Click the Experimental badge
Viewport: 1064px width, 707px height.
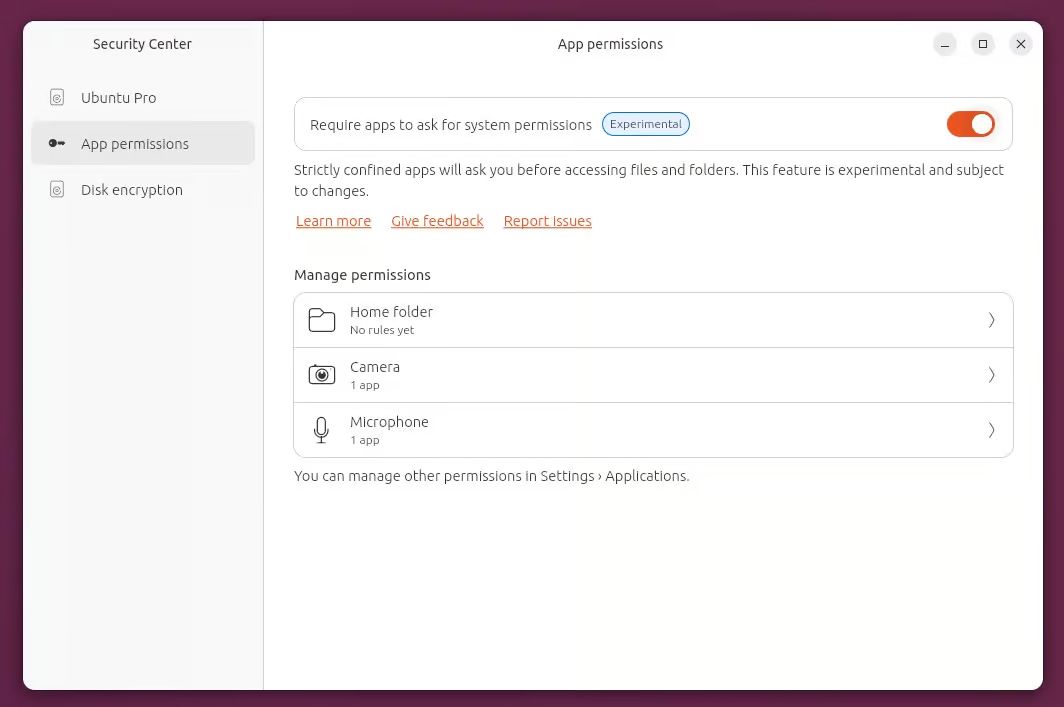pyautogui.click(x=646, y=125)
